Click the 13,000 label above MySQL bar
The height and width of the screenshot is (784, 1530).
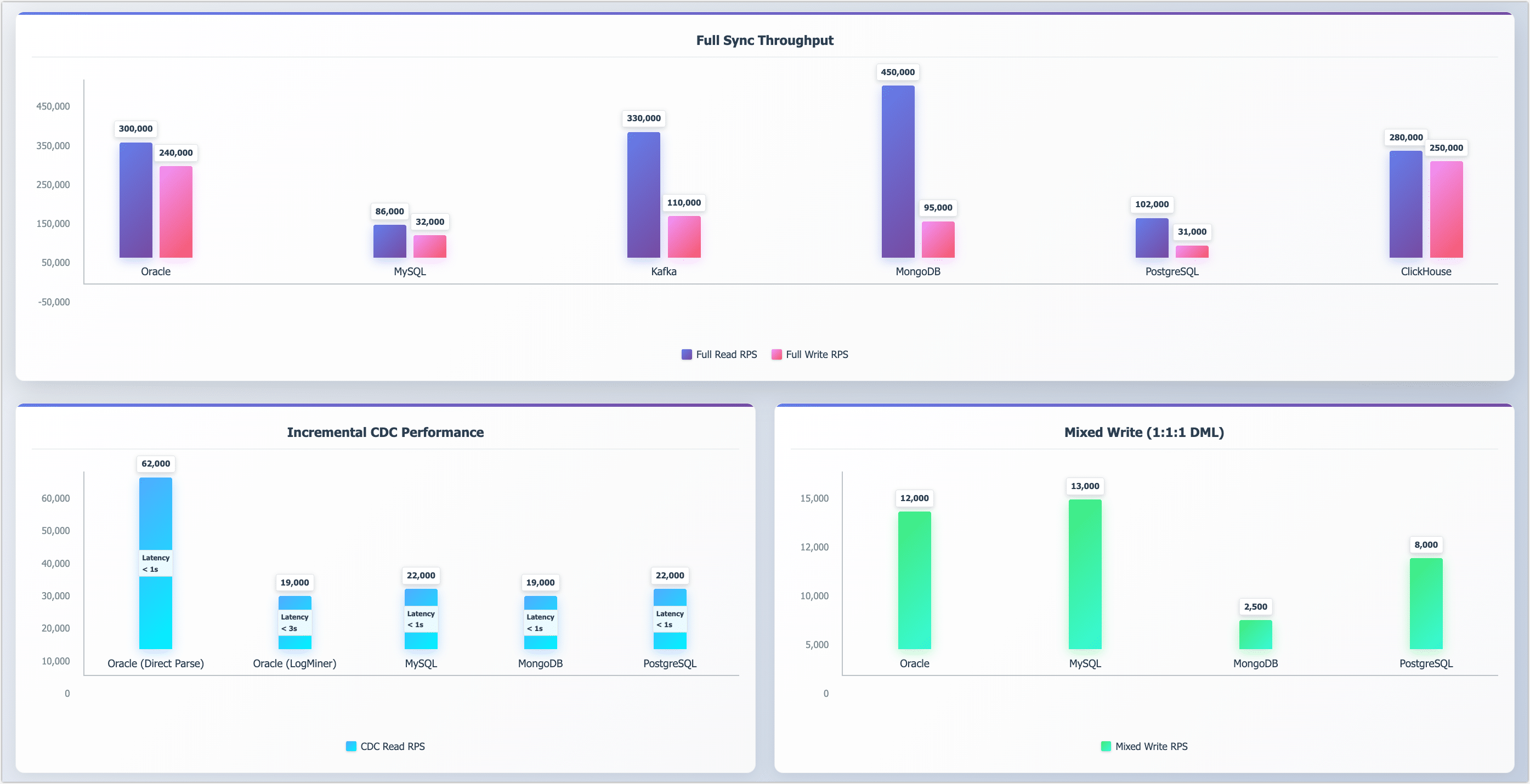pyautogui.click(x=1085, y=486)
